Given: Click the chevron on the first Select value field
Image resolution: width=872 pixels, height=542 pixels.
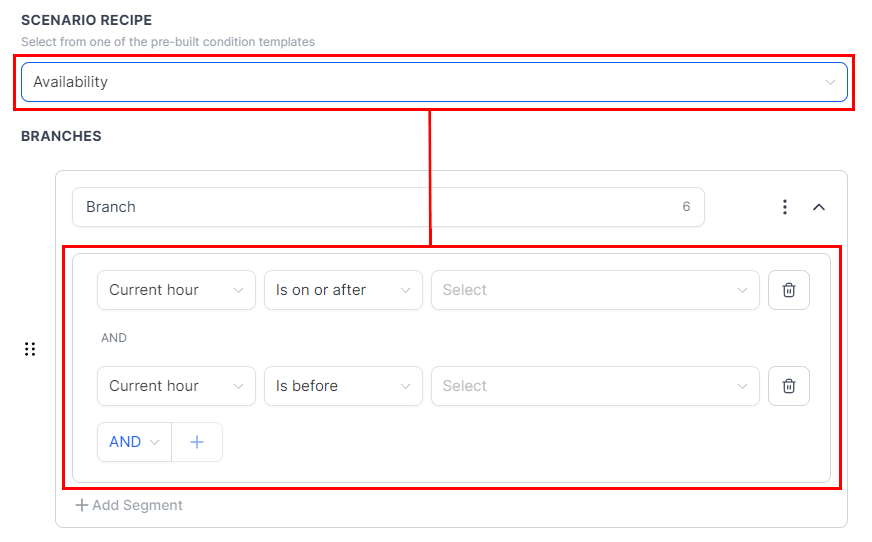Looking at the screenshot, I should point(742,290).
